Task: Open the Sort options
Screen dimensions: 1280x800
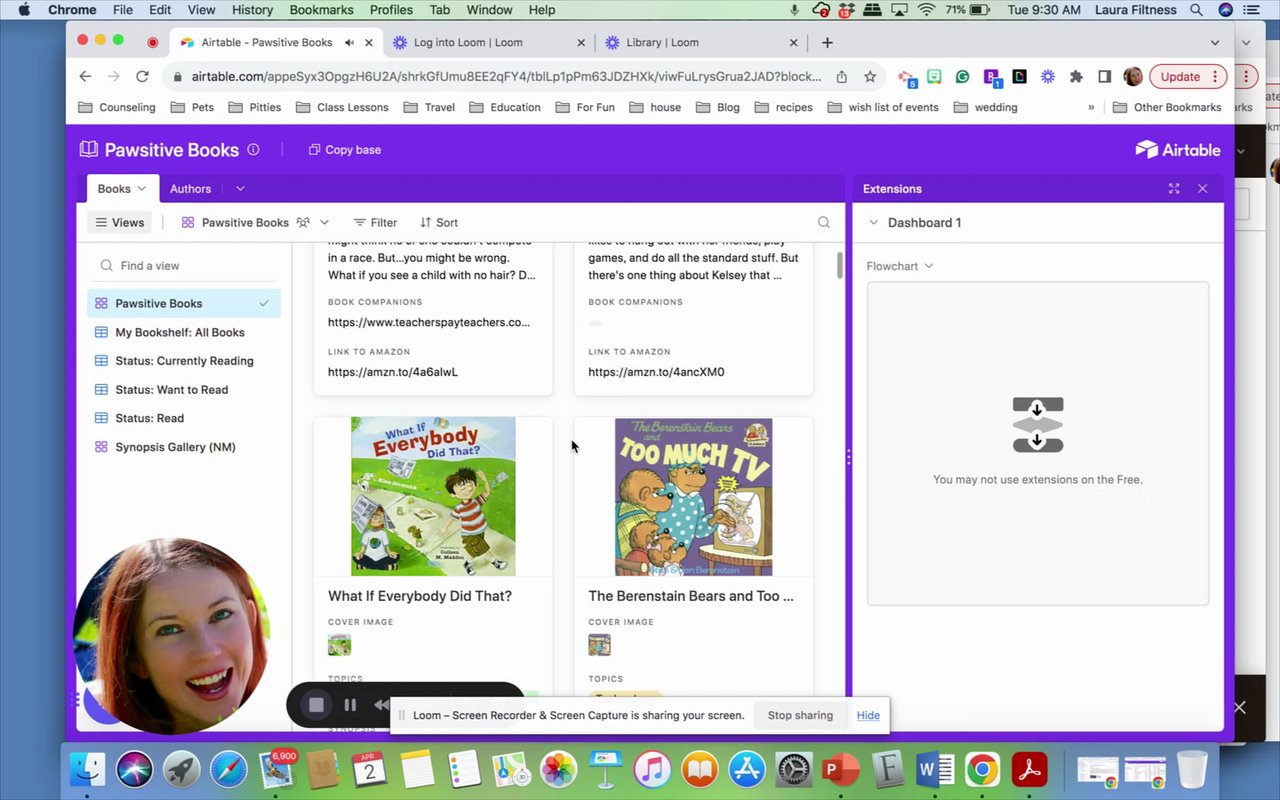Action: [439, 223]
